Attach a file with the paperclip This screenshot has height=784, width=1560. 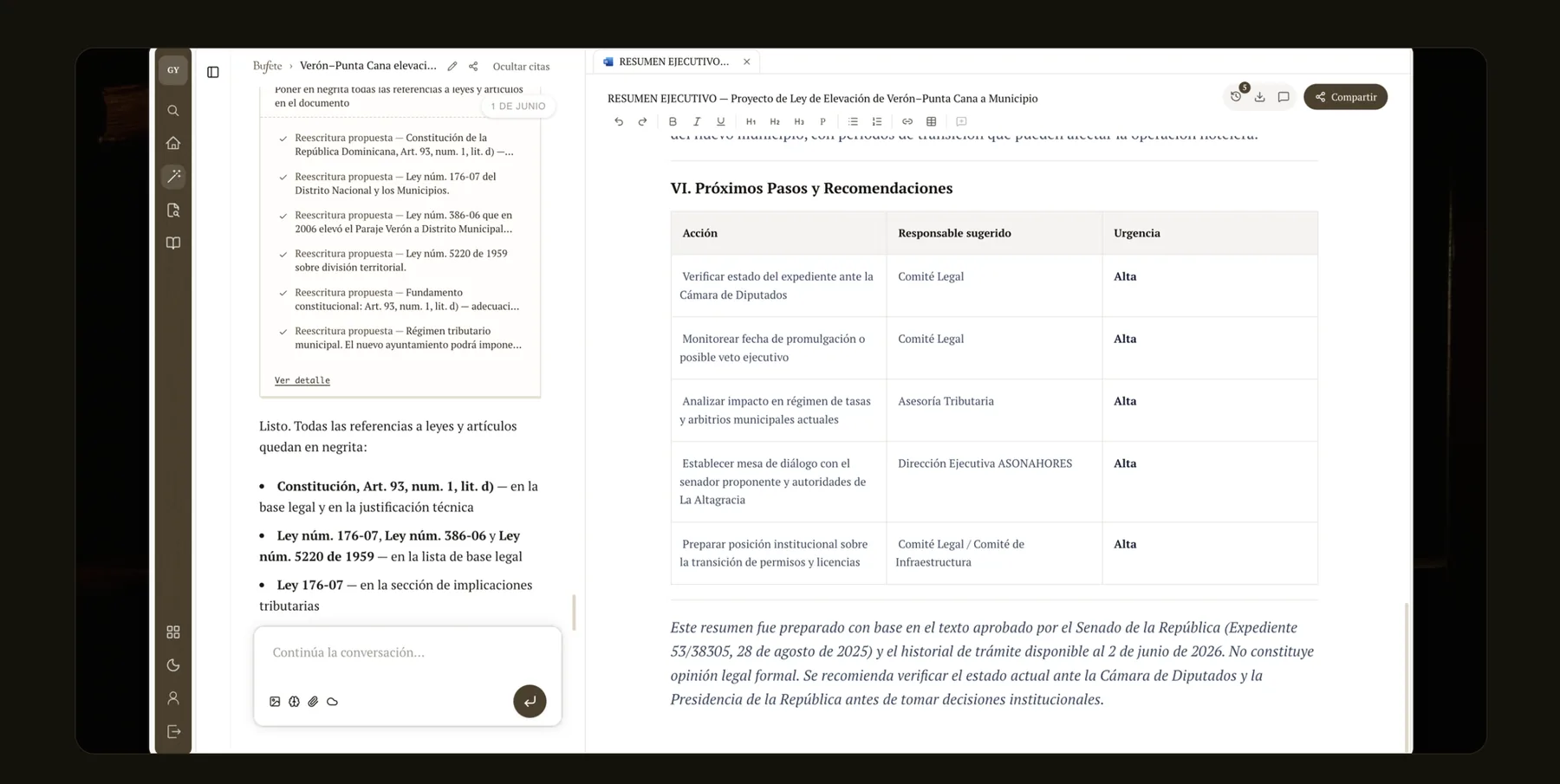click(x=313, y=702)
